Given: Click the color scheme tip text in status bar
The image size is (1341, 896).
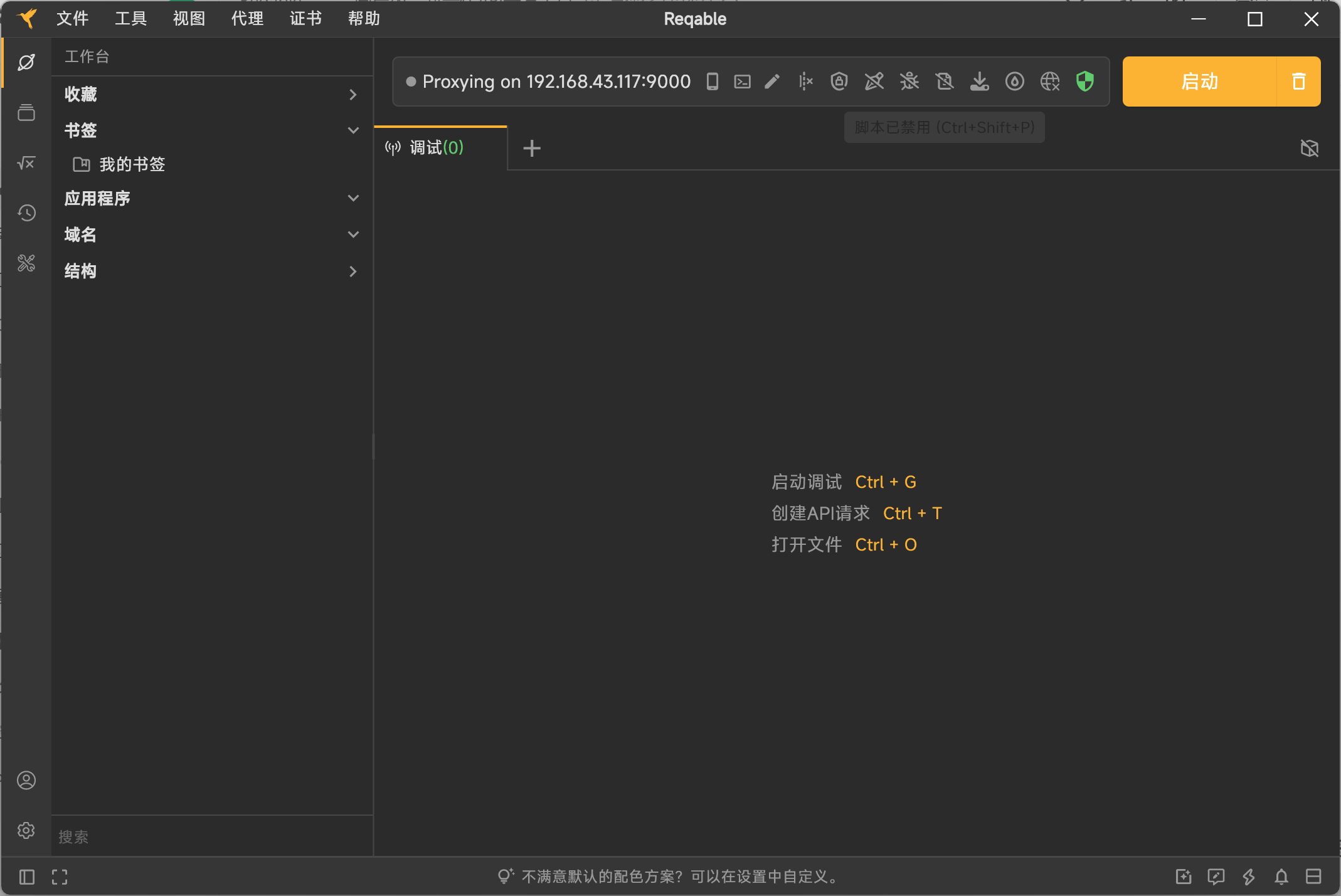Looking at the screenshot, I should pyautogui.click(x=681, y=877).
